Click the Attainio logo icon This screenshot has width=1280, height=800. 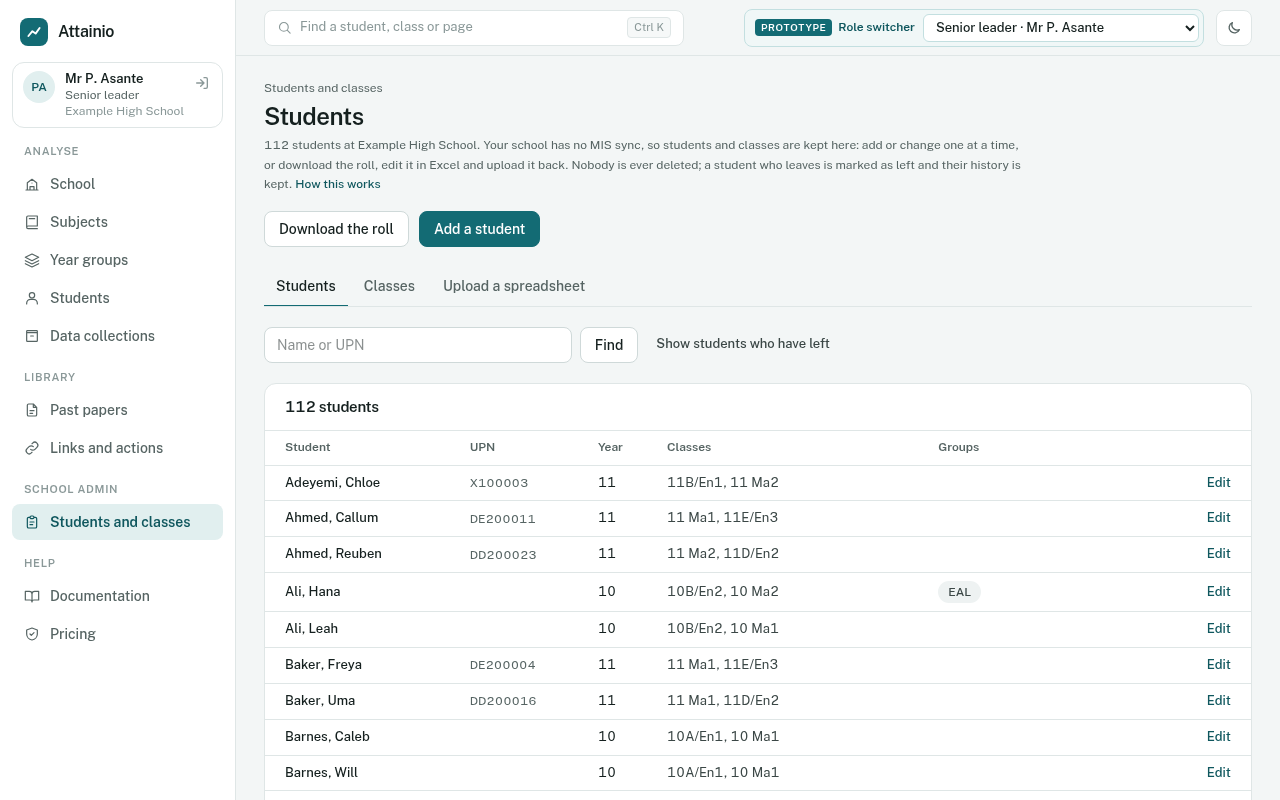click(x=34, y=32)
